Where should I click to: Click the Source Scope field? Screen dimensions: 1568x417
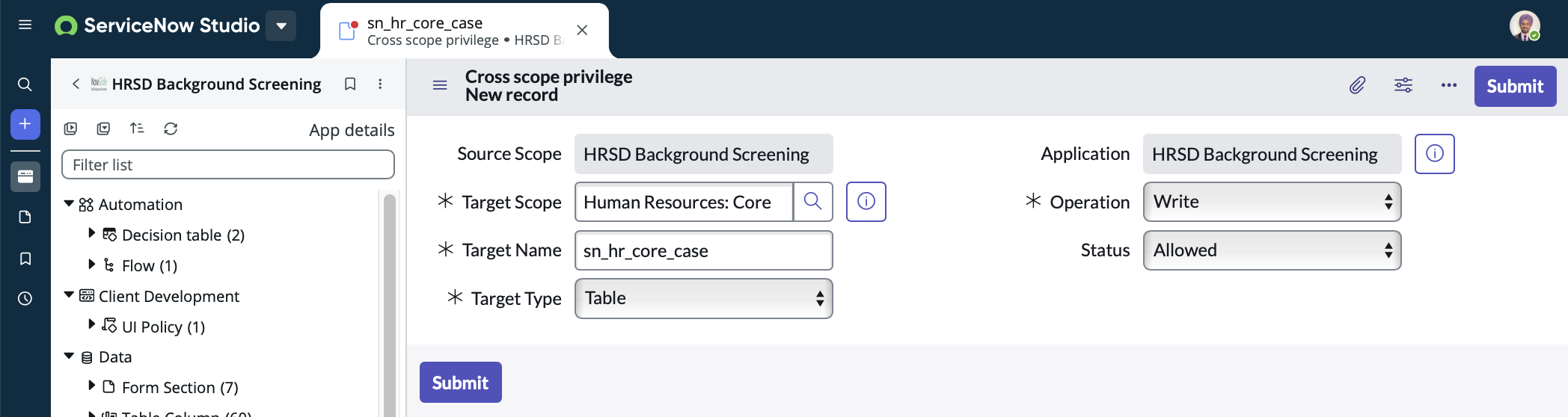click(703, 154)
